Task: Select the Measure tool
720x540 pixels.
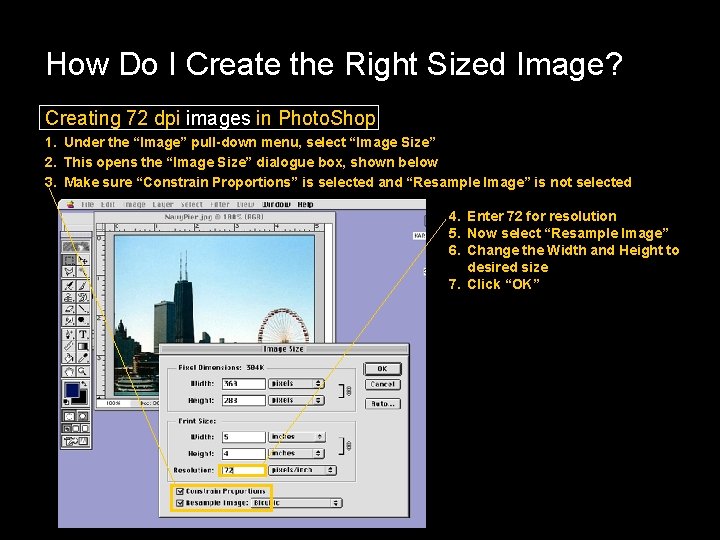Action: (x=69, y=346)
